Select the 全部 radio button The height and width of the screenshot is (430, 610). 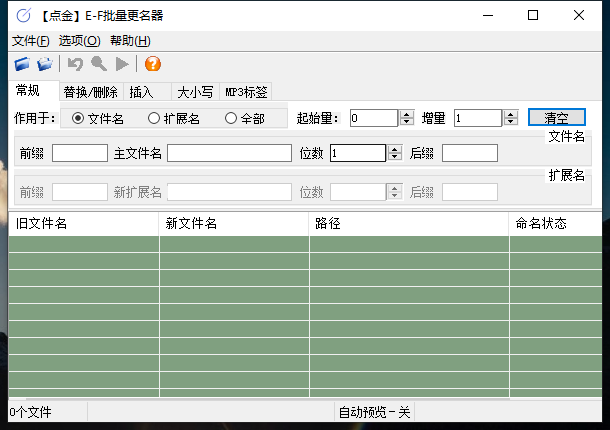point(231,118)
